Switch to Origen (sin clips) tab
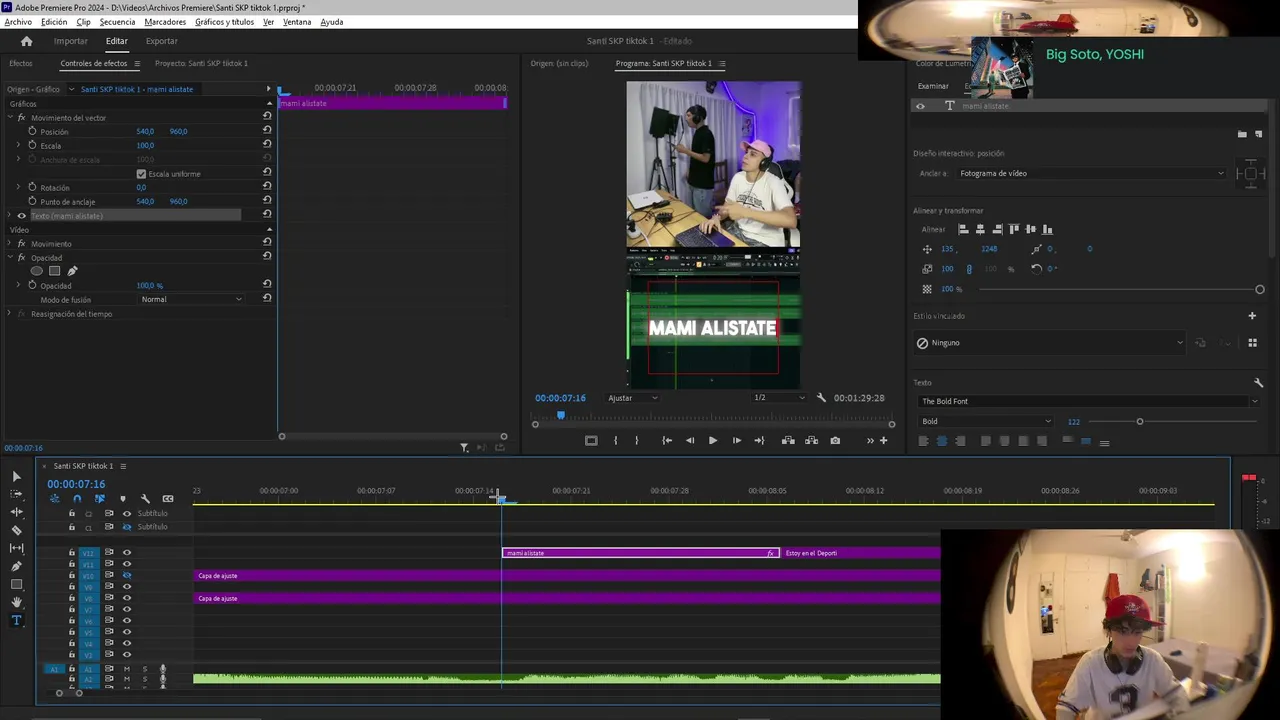This screenshot has height=720, width=1280. point(559,63)
